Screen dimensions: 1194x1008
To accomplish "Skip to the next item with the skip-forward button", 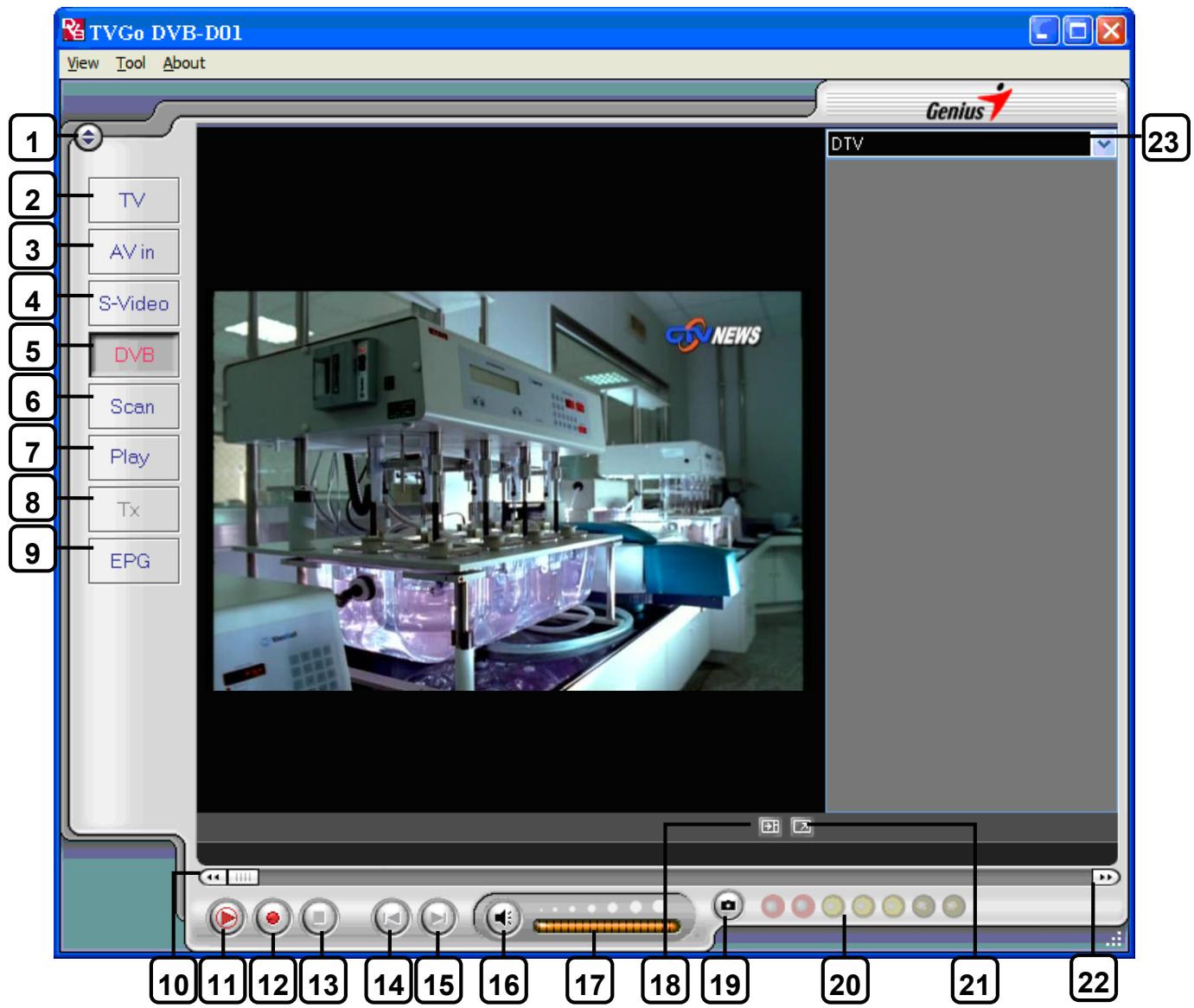I will (437, 918).
